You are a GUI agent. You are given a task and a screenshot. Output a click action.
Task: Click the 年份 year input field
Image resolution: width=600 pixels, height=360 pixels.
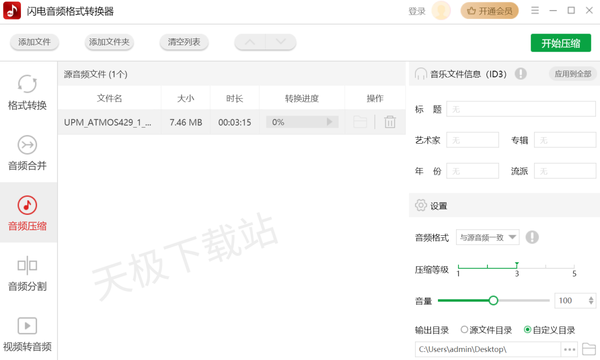pos(473,171)
